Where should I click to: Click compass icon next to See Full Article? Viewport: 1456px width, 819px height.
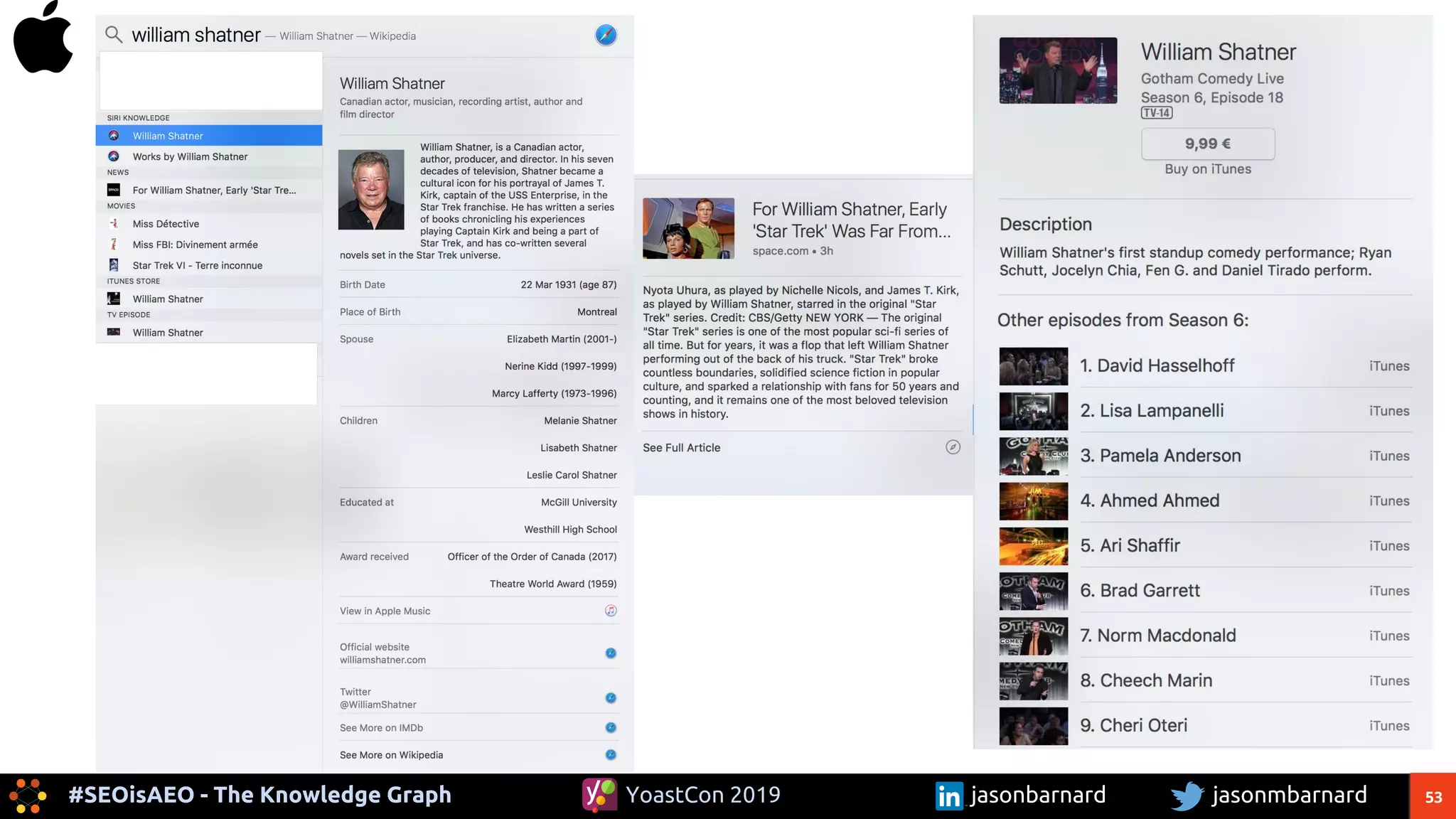[x=953, y=446]
